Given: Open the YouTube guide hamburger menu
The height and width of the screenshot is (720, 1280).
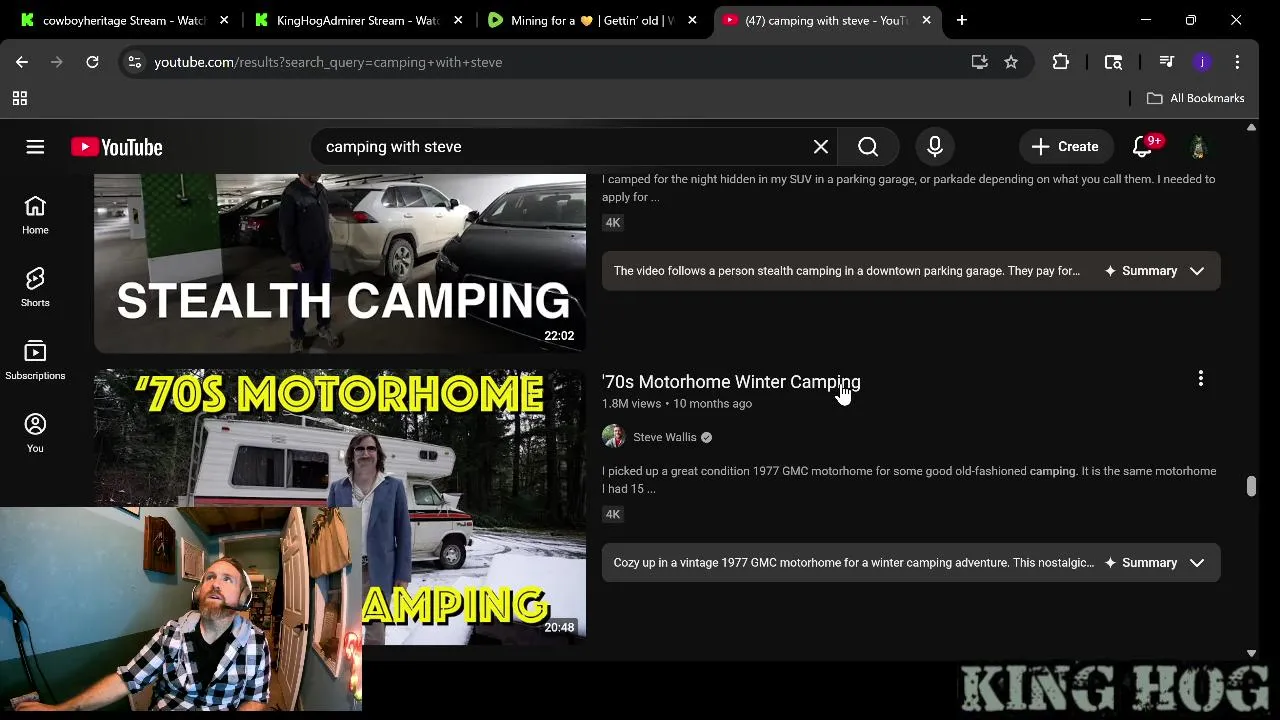Looking at the screenshot, I should pyautogui.click(x=35, y=147).
